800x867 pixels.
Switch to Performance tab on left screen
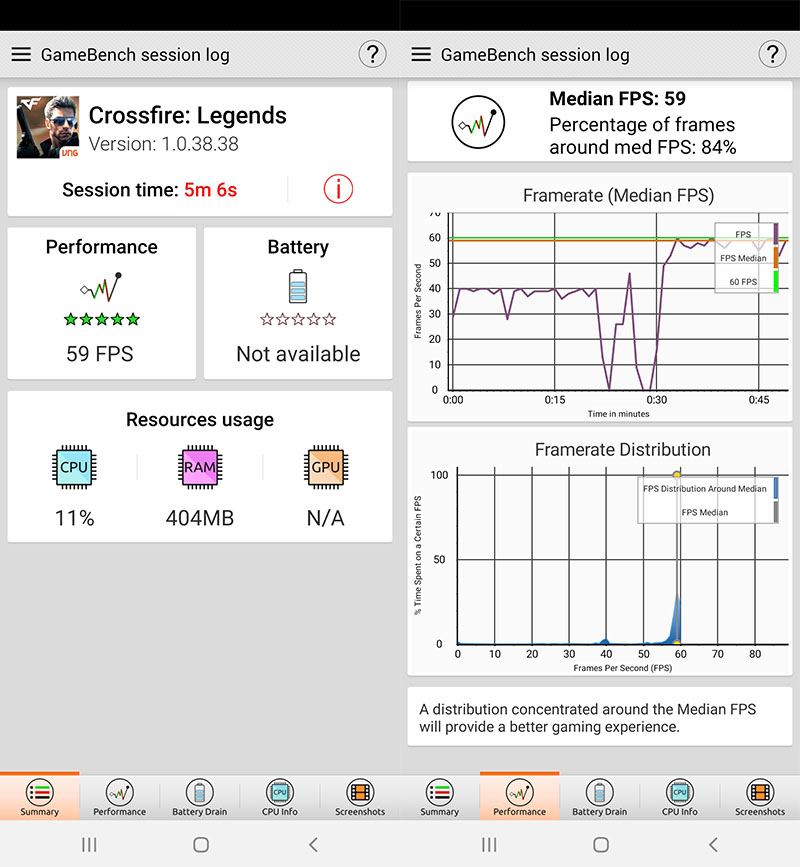[119, 796]
